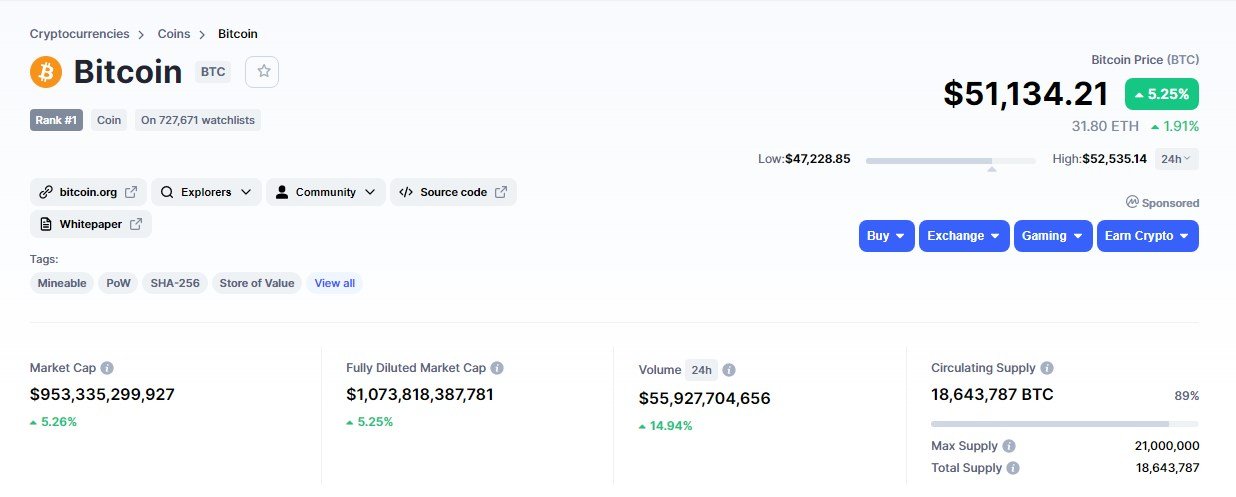Click View all tags link
Image resolution: width=1236 pixels, height=497 pixels.
click(335, 283)
